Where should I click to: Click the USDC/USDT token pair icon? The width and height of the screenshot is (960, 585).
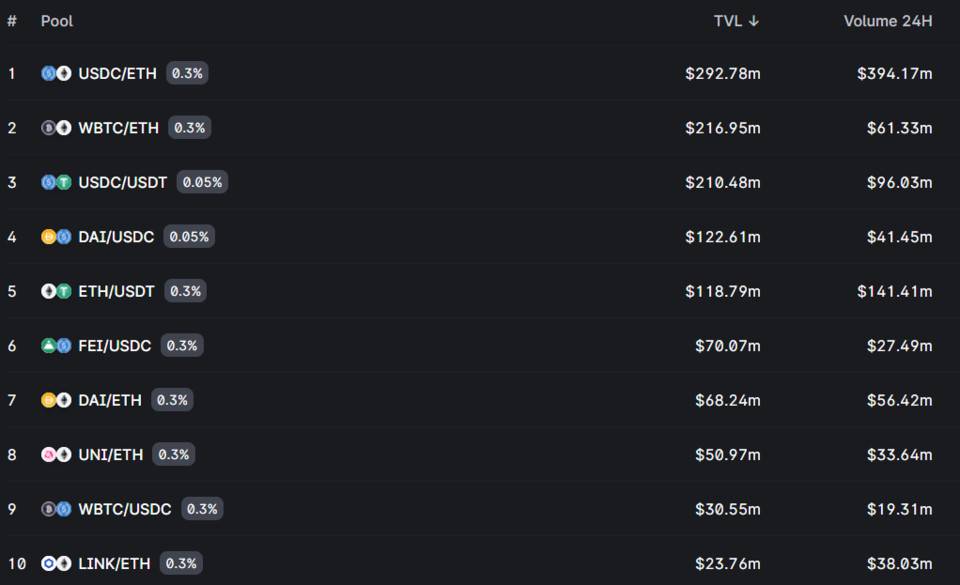tap(56, 182)
